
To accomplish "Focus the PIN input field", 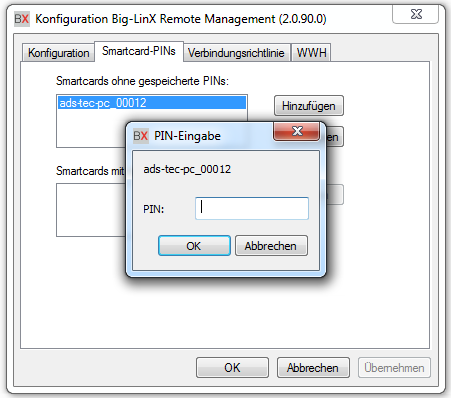I will click(252, 208).
